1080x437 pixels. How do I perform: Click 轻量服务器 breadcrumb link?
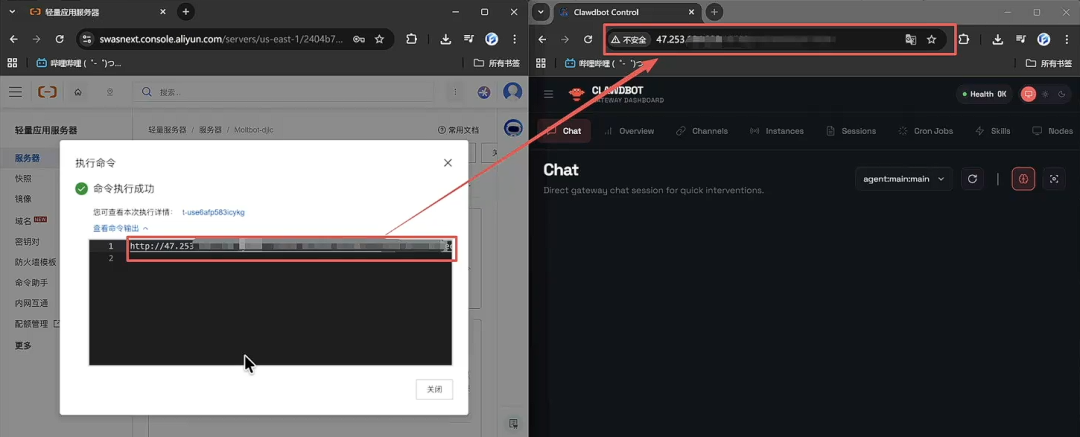[x=167, y=130]
